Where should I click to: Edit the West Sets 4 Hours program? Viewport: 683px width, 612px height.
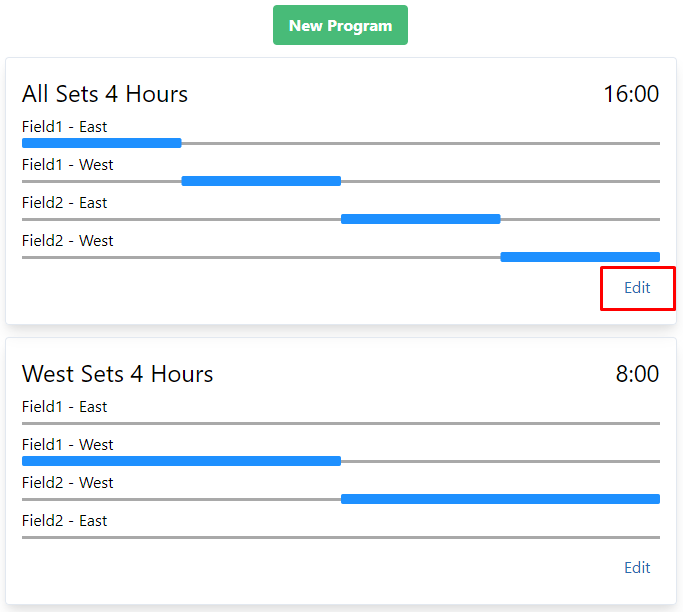(637, 568)
